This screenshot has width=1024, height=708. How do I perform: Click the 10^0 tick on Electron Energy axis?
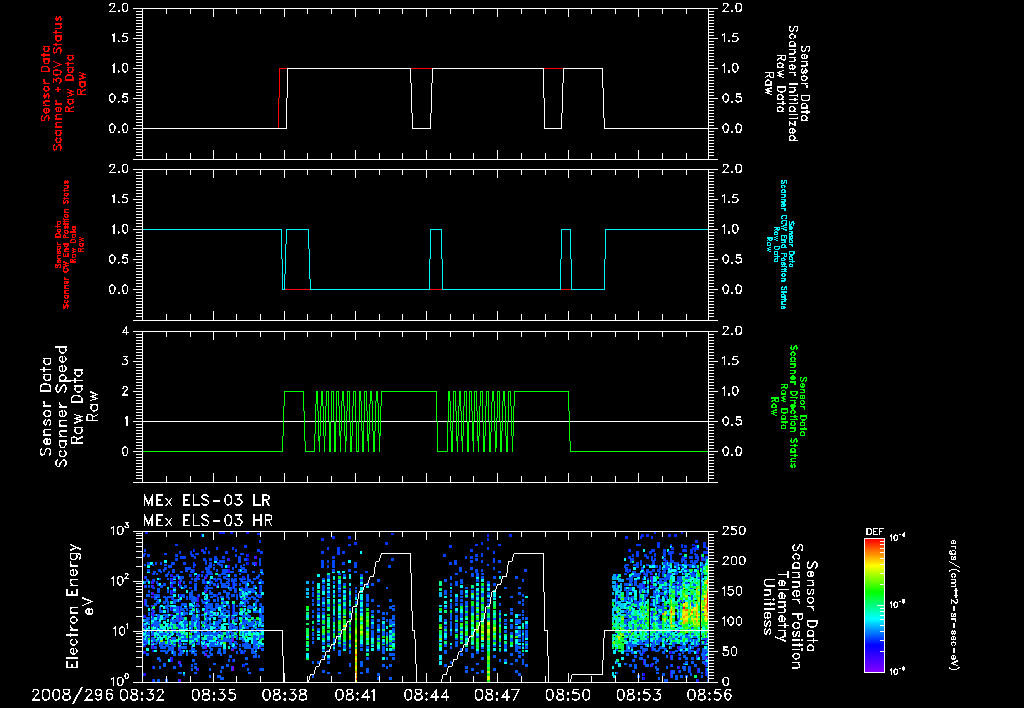(x=120, y=680)
